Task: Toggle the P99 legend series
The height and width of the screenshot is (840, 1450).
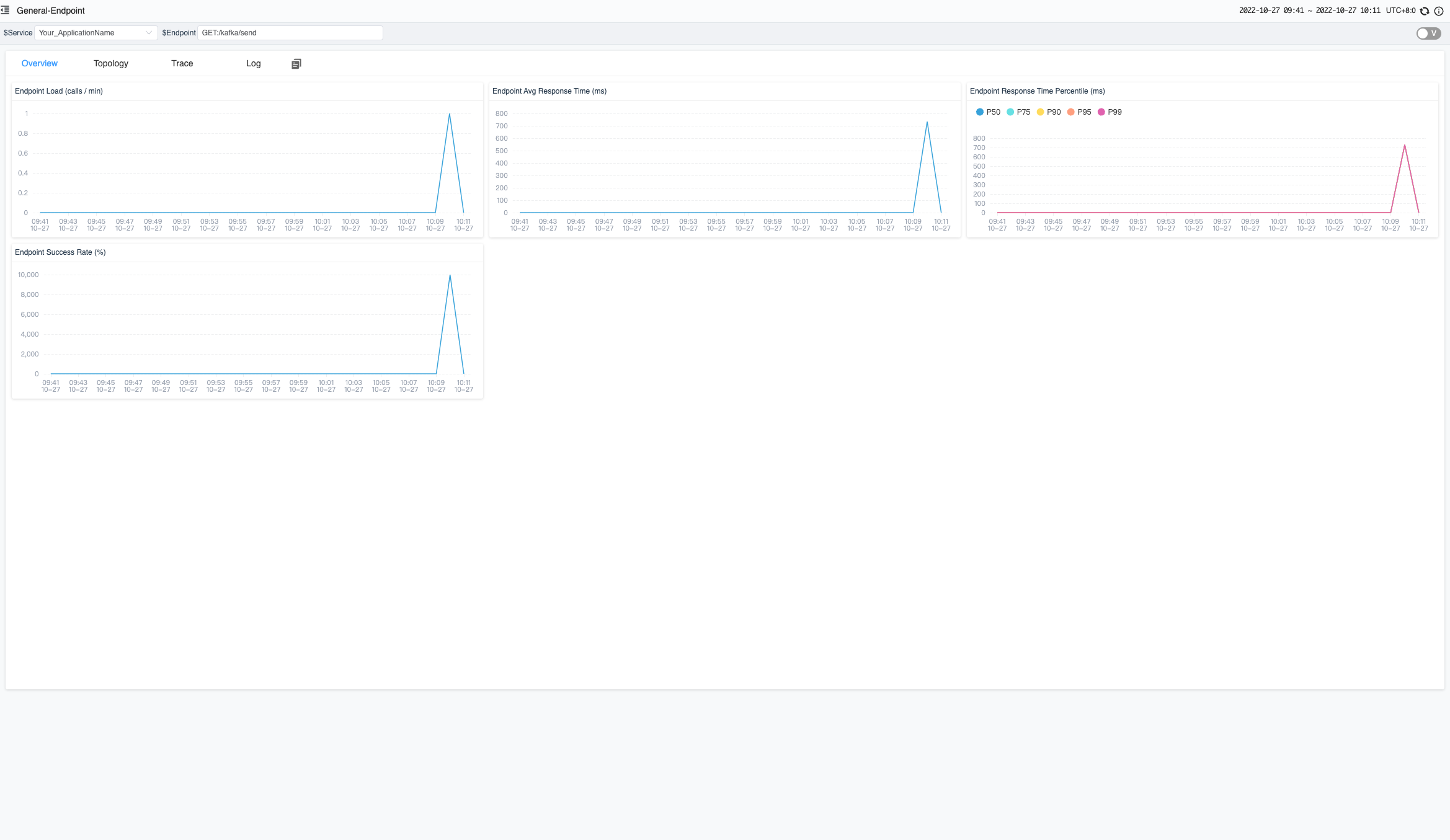Action: pyautogui.click(x=1110, y=112)
